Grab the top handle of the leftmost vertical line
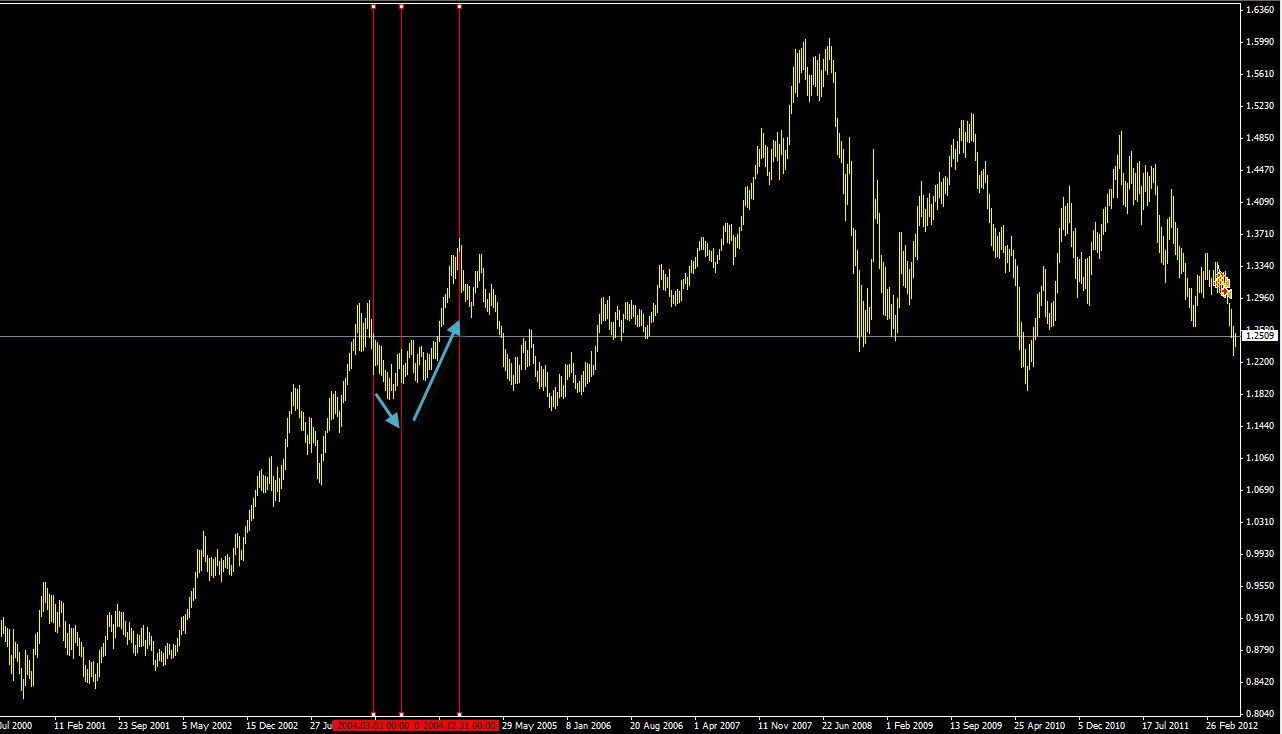 pyautogui.click(x=373, y=7)
